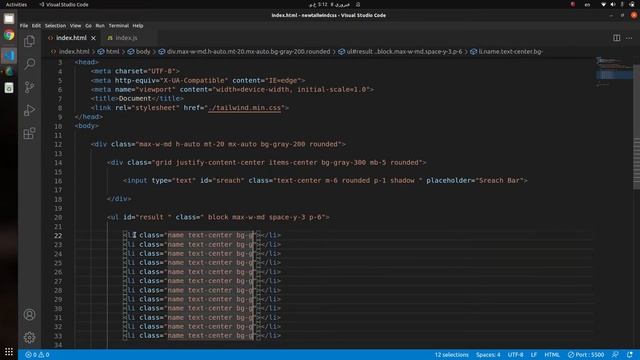
Task: Place cursor in Document title text
Action: click(135, 99)
